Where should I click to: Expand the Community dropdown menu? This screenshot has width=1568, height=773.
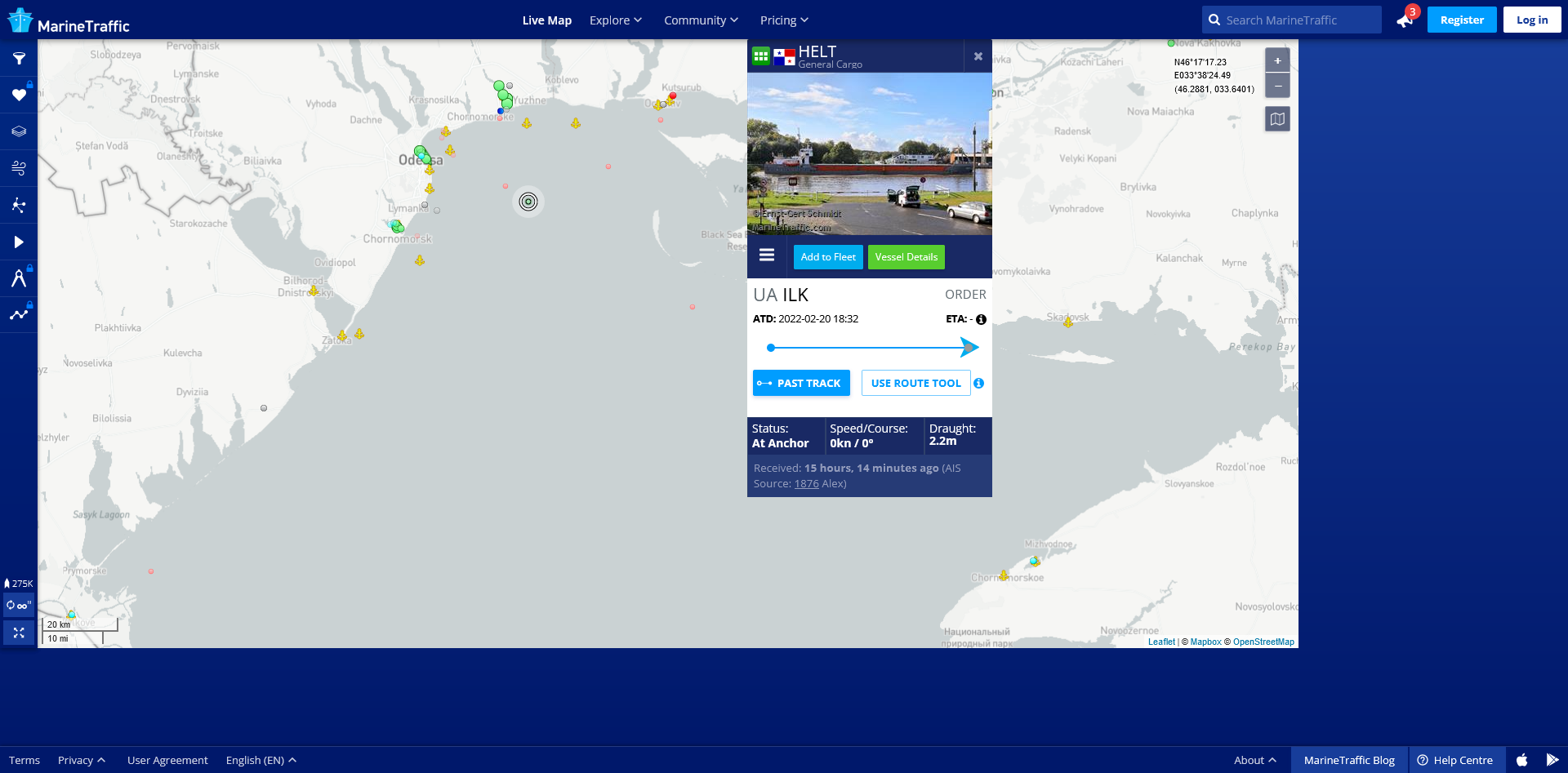pos(701,20)
